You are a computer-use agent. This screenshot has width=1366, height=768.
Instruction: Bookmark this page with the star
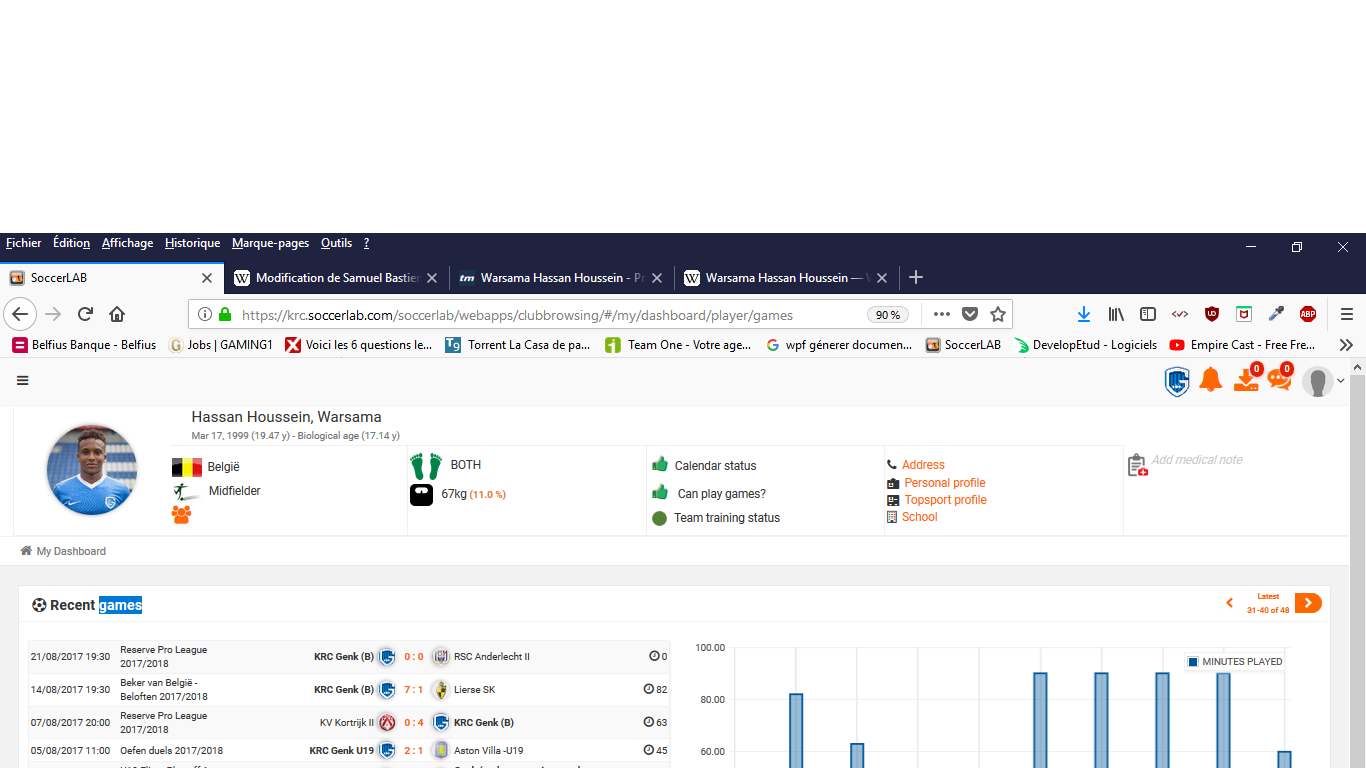[997, 314]
